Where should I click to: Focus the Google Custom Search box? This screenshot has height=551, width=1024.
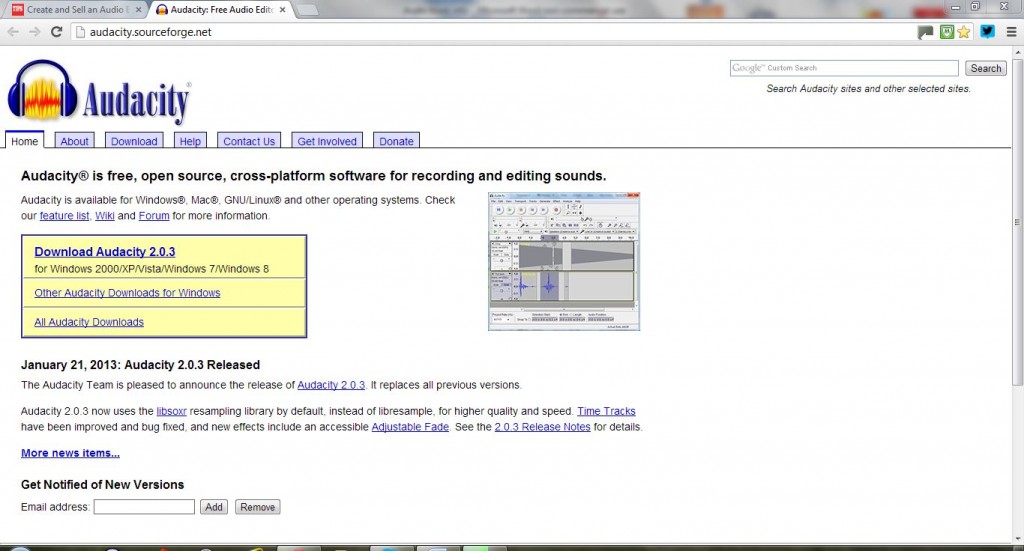click(844, 68)
